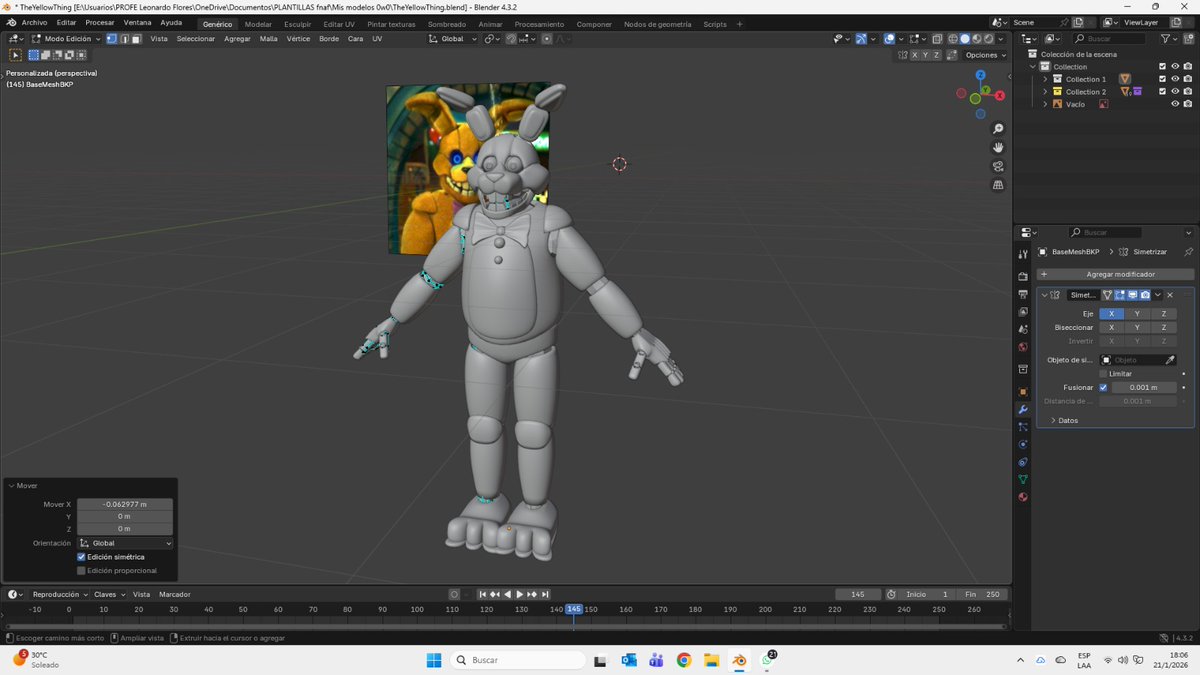Image resolution: width=1200 pixels, height=675 pixels.
Task: Open the Particles properties tab icon
Action: point(1023,427)
